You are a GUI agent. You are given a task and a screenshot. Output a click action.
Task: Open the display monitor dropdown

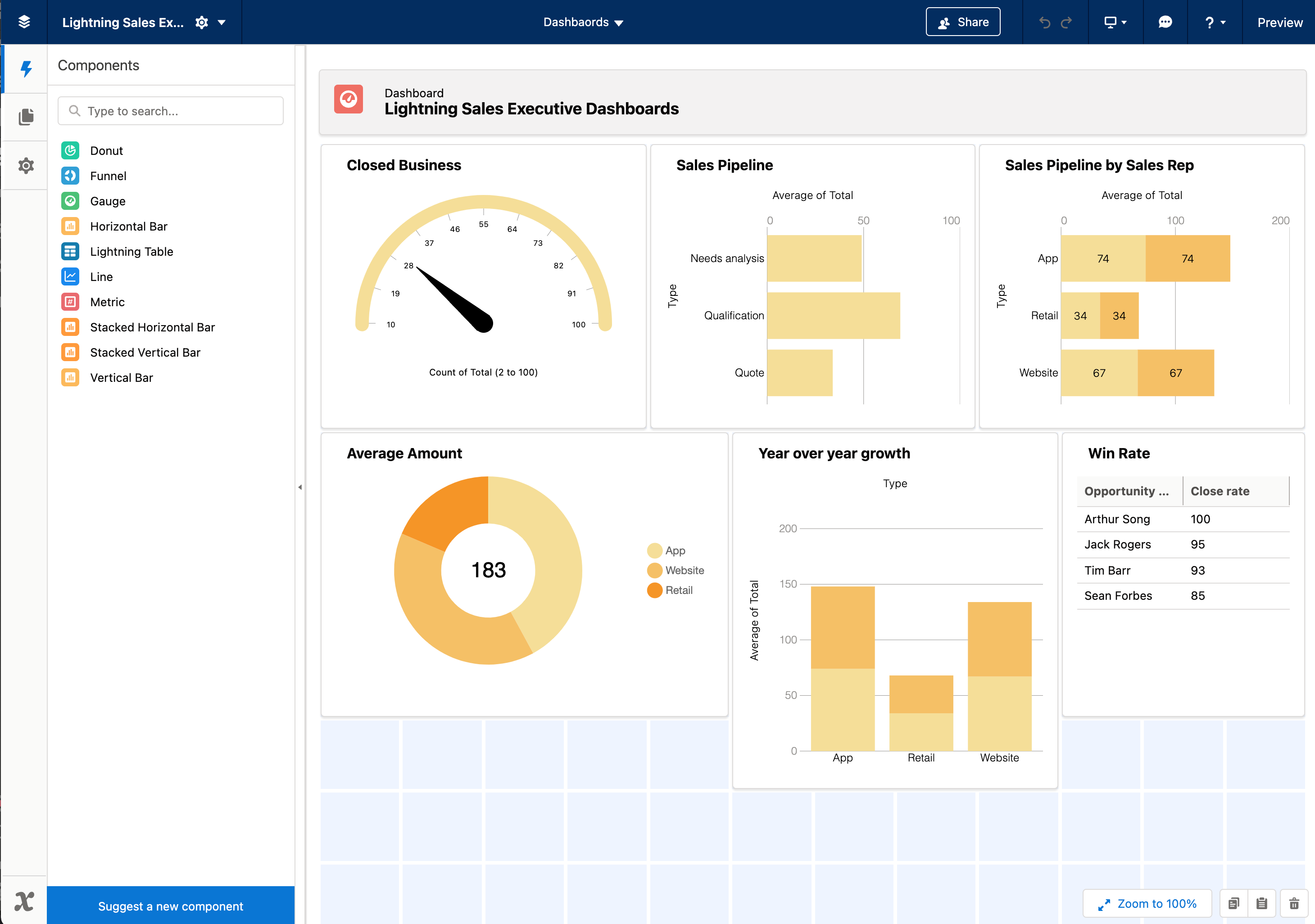coord(1115,23)
